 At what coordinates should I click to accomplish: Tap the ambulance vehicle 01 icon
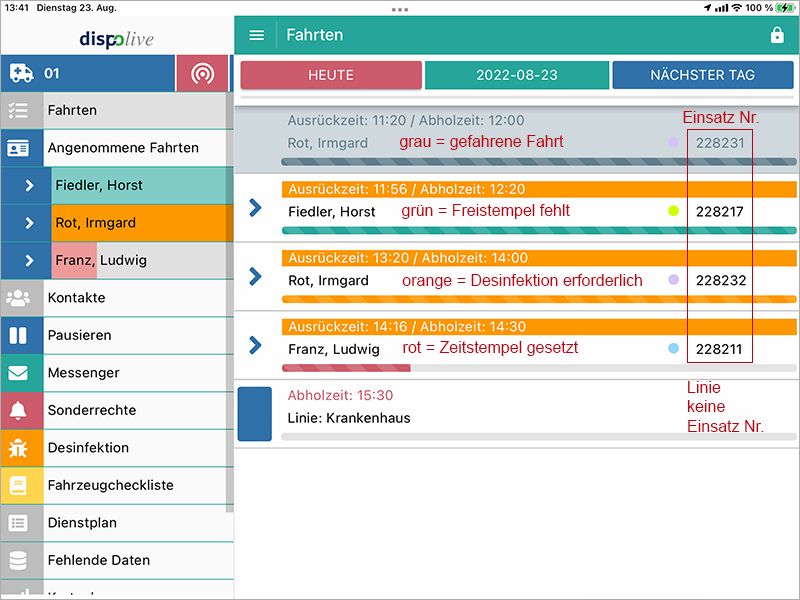(x=21, y=73)
